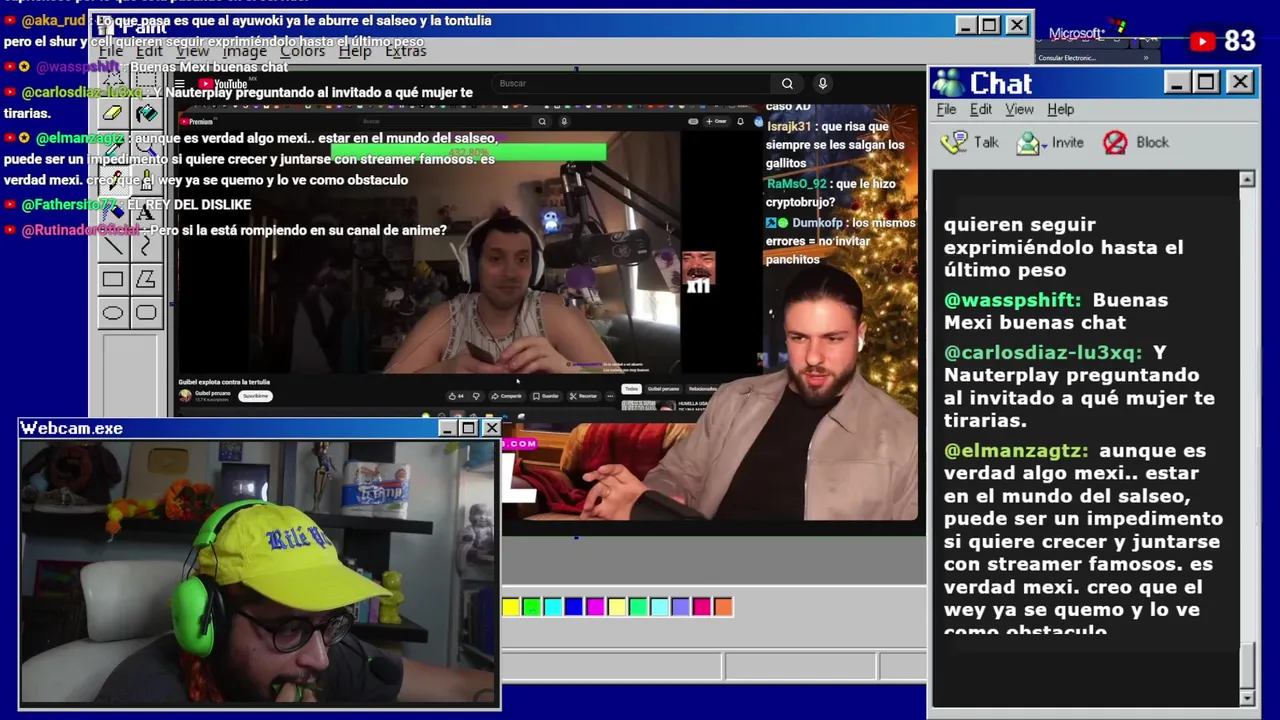Click the inner video's notification bell
The height and width of the screenshot is (720, 1280).
pyautogui.click(x=740, y=121)
